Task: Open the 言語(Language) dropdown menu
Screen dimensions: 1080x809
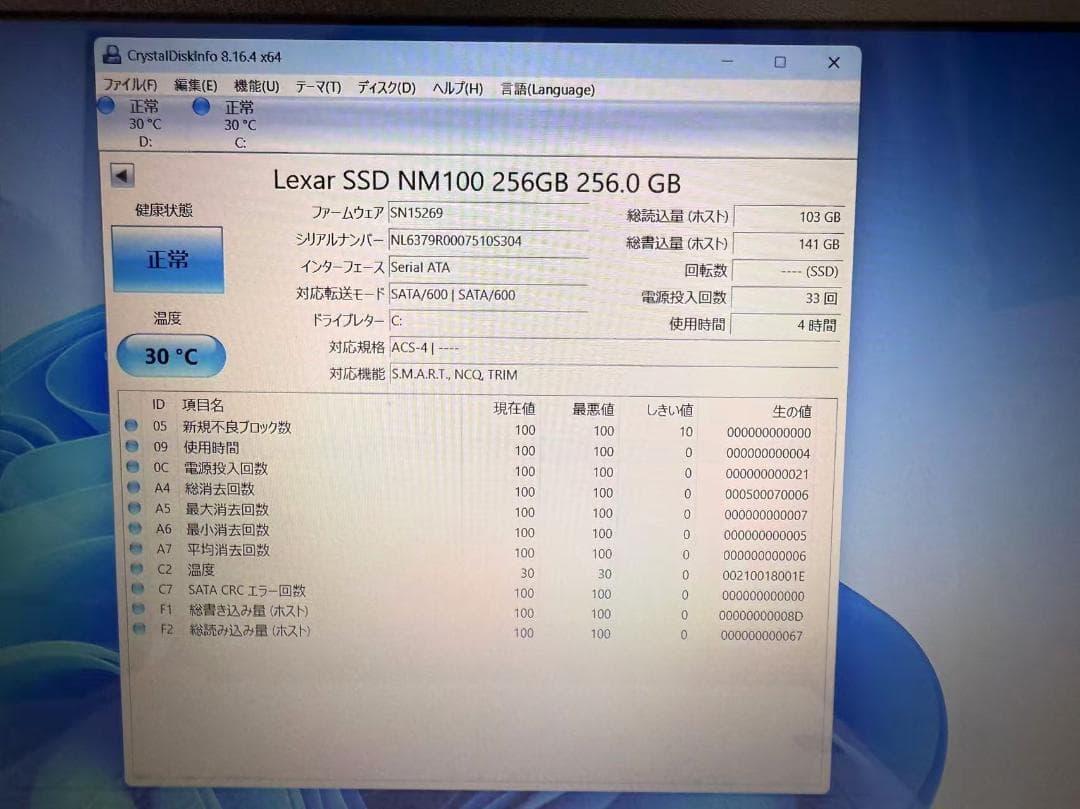Action: [546, 88]
